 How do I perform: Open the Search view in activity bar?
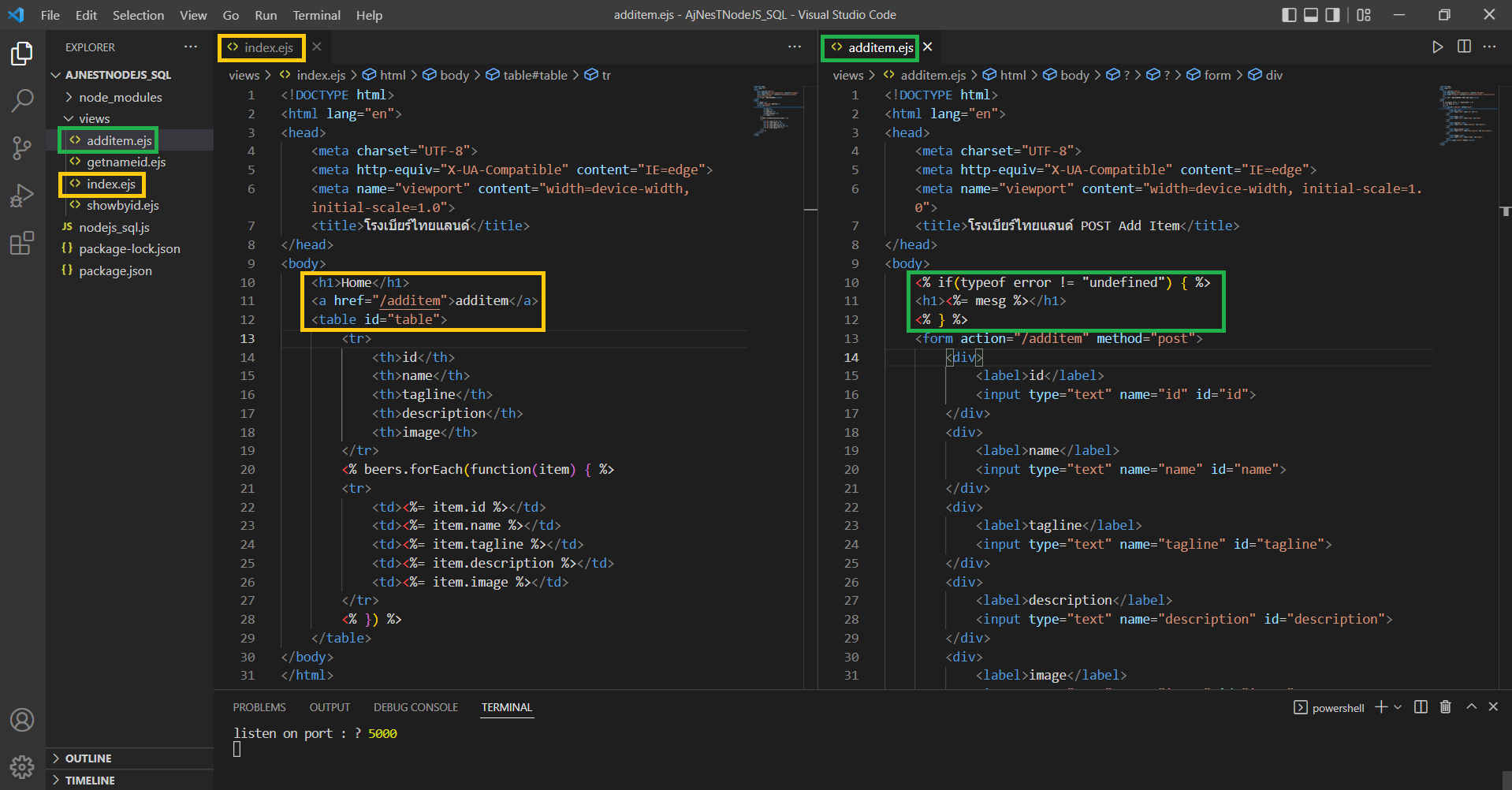[22, 100]
